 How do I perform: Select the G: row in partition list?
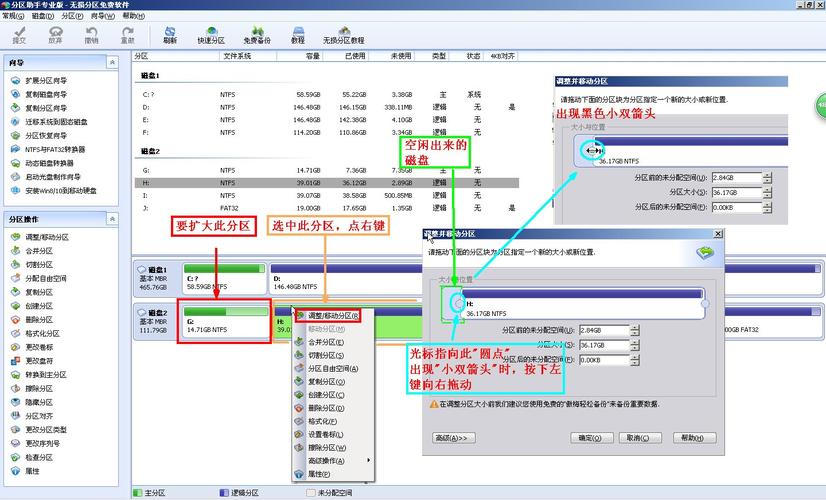(327, 170)
